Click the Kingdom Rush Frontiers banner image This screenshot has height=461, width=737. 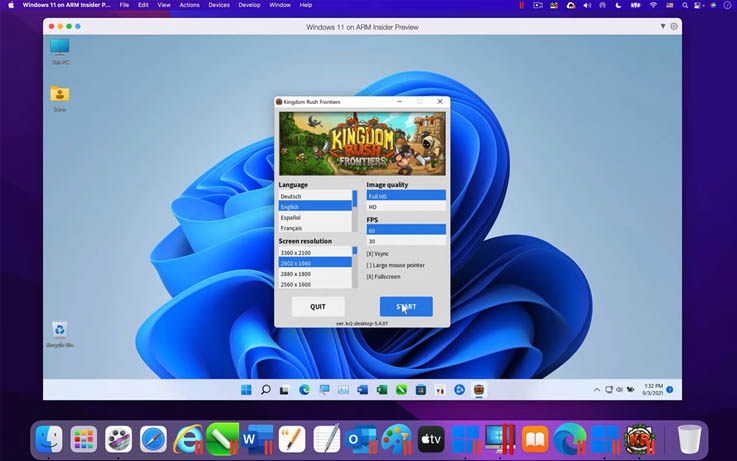point(362,144)
